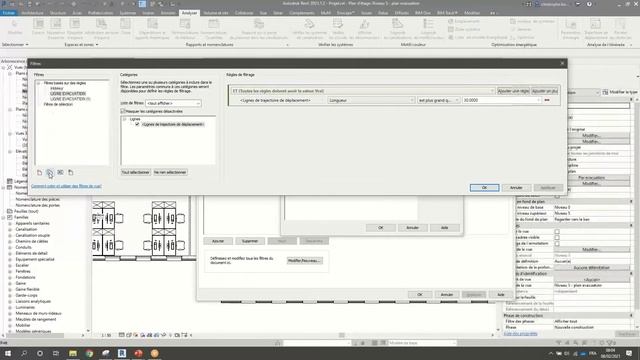Open Windows taskbar search

coord(24,353)
